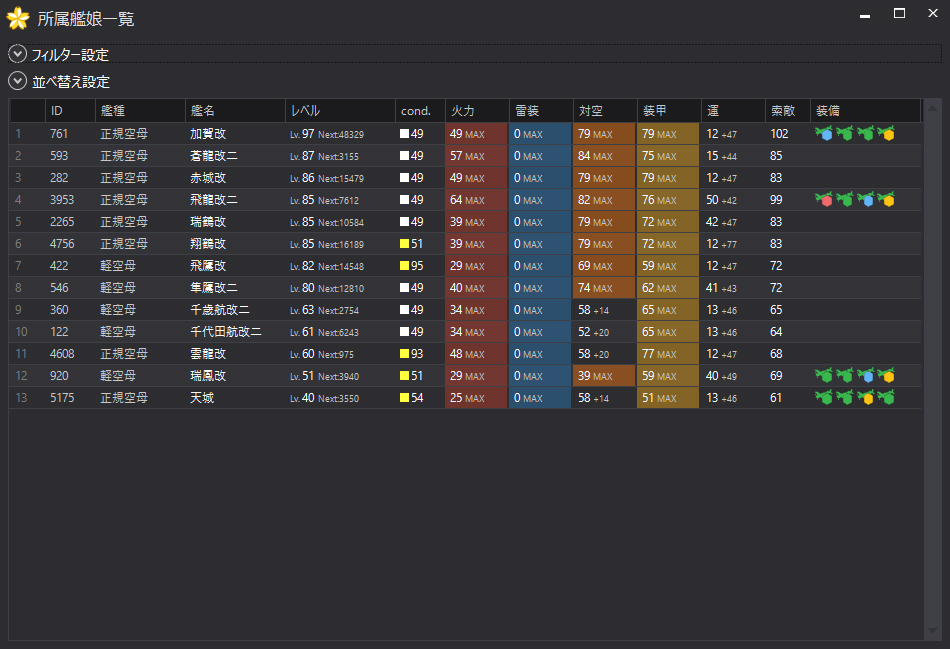The height and width of the screenshot is (649, 950).
Task: Click the second green fighter icon for 天城
Action: coord(845,398)
